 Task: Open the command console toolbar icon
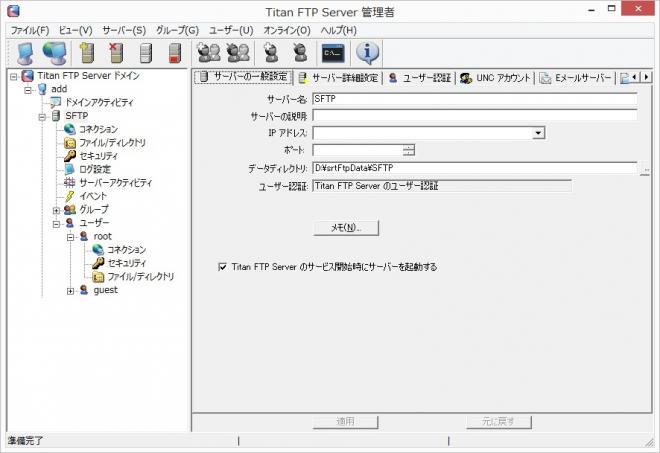point(333,53)
